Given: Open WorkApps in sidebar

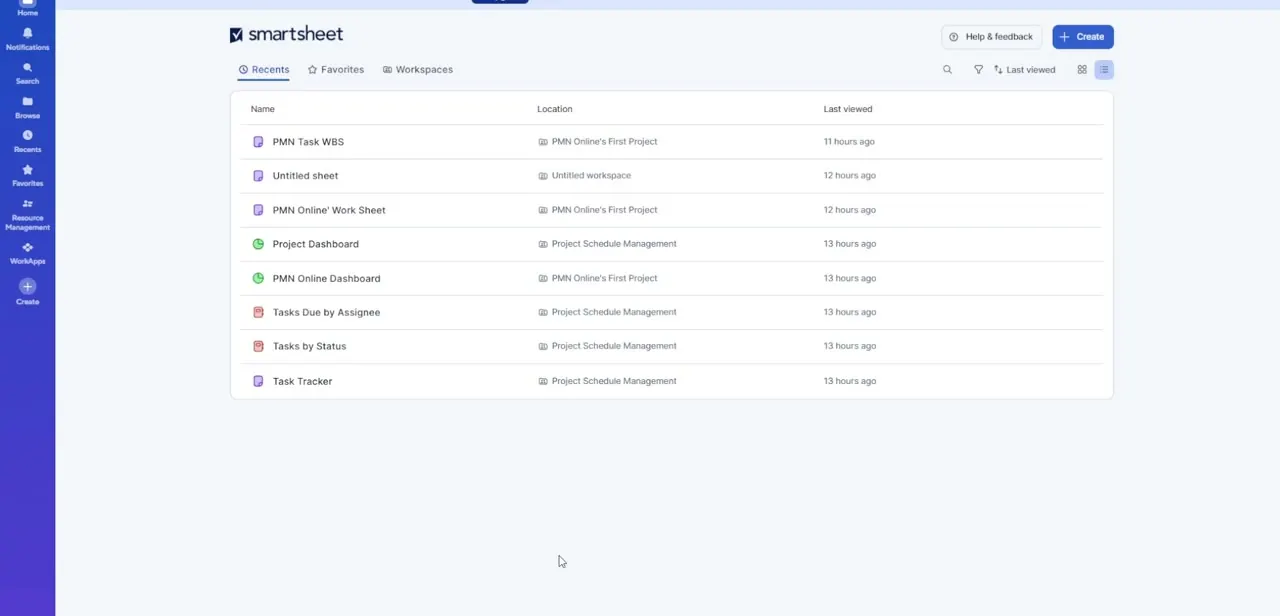Looking at the screenshot, I should pos(27,253).
